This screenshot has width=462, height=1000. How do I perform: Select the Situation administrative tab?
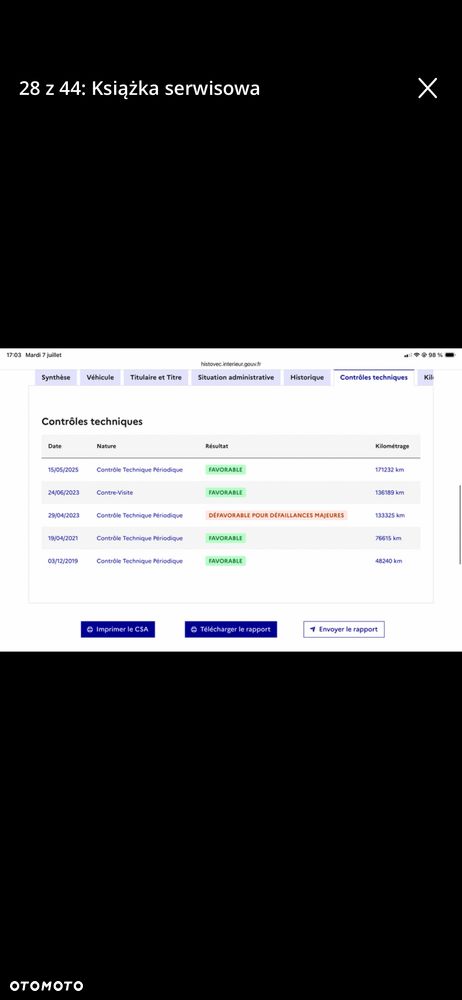pos(235,378)
